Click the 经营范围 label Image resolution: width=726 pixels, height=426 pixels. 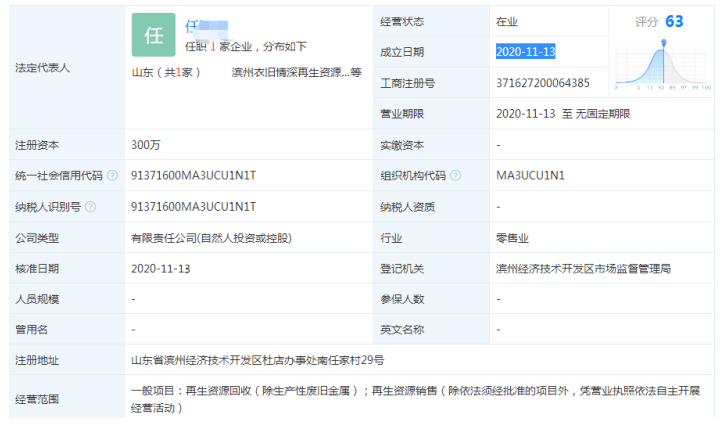pyautogui.click(x=37, y=399)
